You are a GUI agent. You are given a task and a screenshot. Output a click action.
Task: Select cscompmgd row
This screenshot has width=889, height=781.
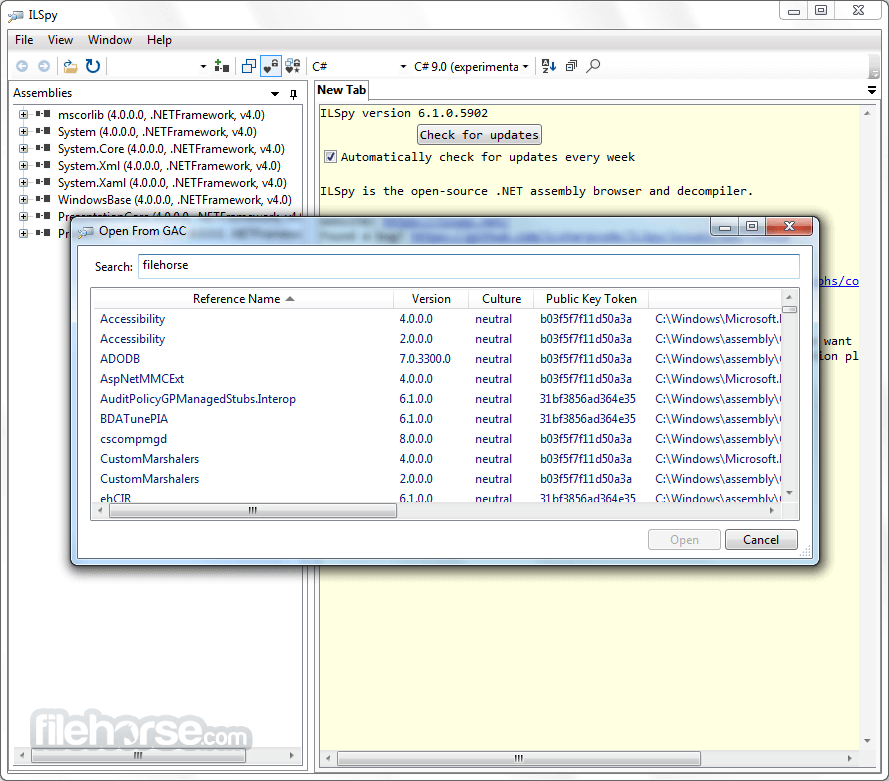click(437, 439)
